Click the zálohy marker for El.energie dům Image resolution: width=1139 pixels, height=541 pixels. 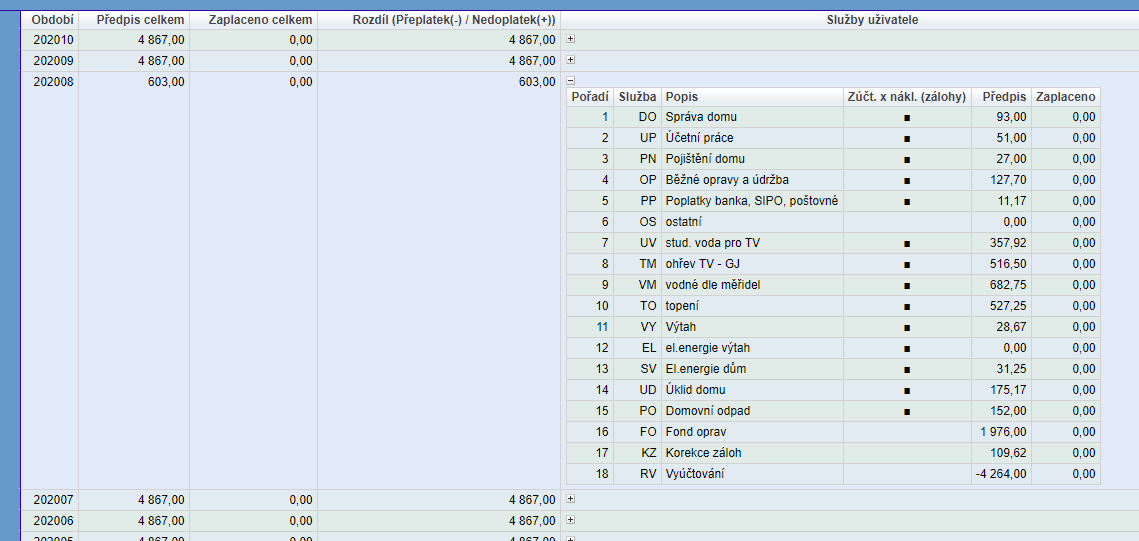(x=907, y=370)
